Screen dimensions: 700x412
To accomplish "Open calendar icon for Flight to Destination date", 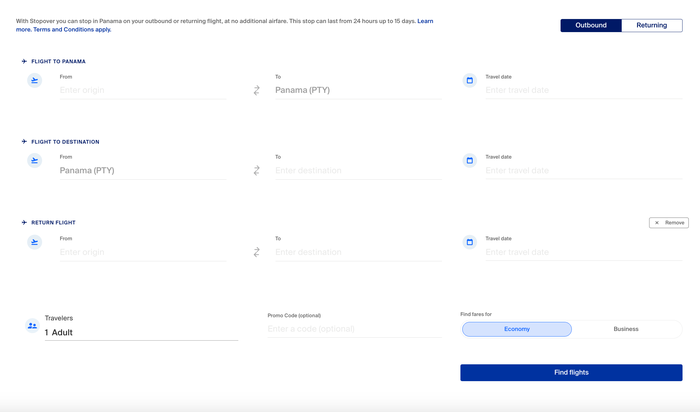I will pyautogui.click(x=470, y=160).
